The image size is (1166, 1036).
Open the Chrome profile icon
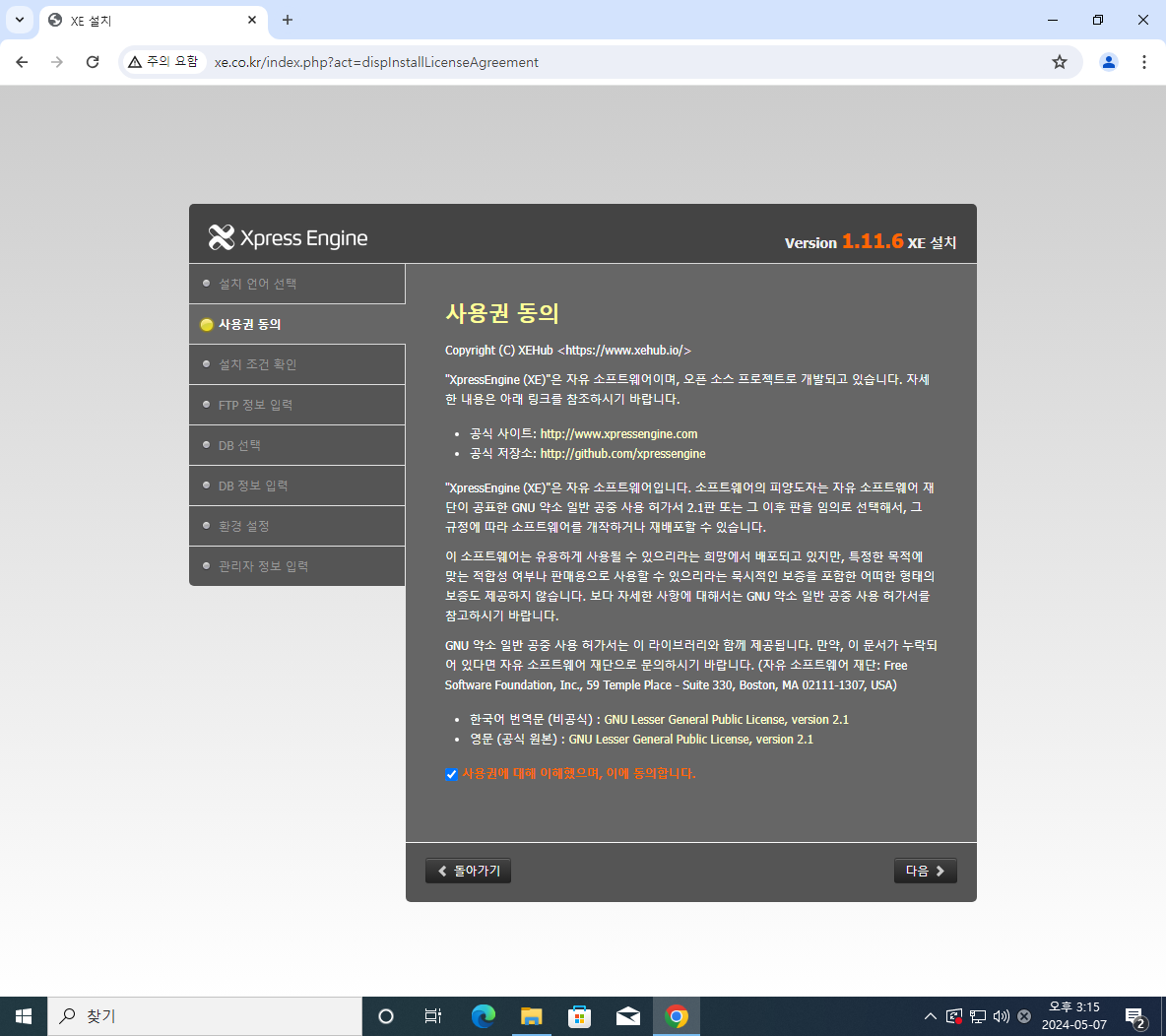(x=1108, y=62)
